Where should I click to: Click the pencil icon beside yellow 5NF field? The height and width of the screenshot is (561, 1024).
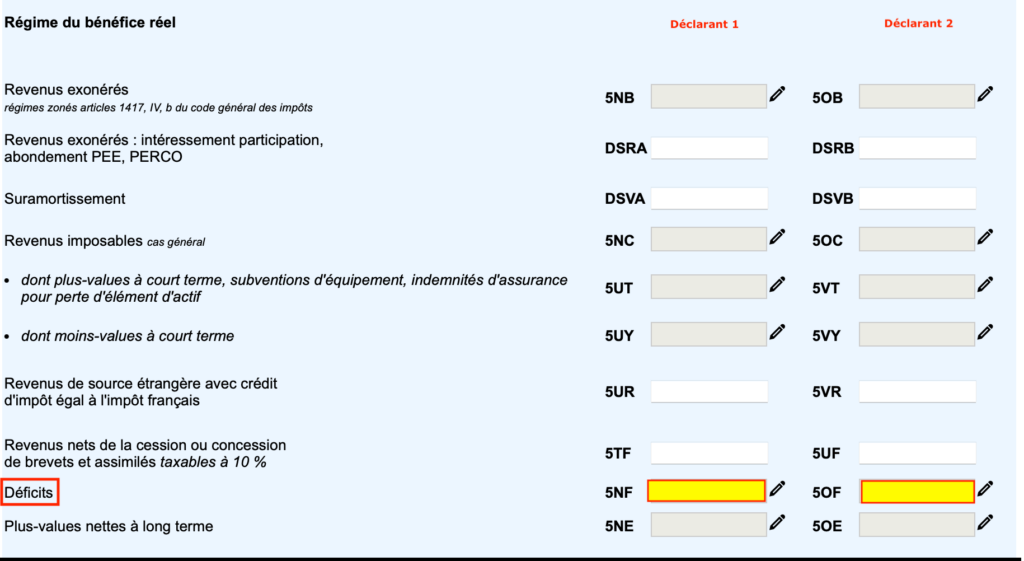pos(777,489)
